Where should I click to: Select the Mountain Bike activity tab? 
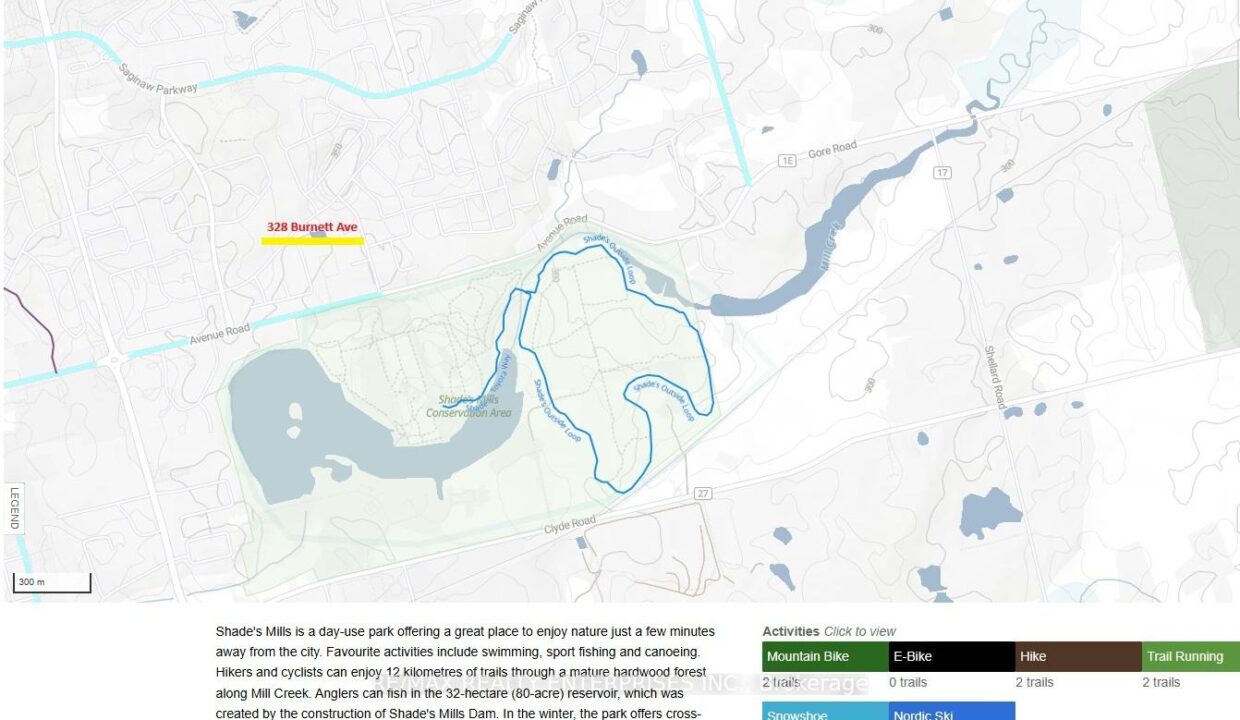coord(825,657)
